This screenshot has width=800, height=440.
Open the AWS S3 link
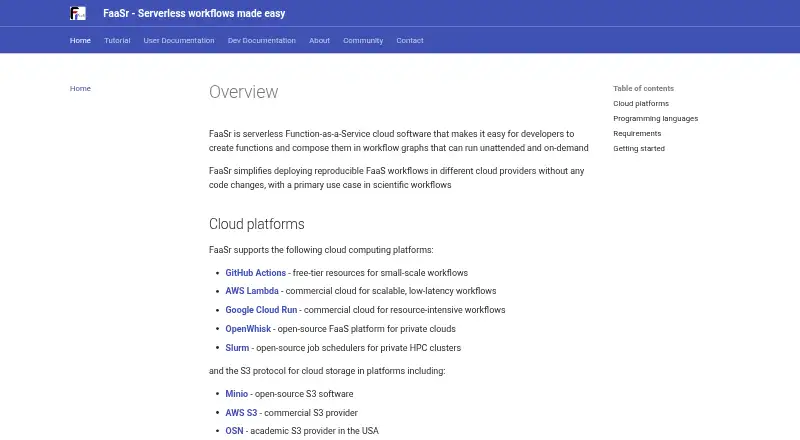241,412
